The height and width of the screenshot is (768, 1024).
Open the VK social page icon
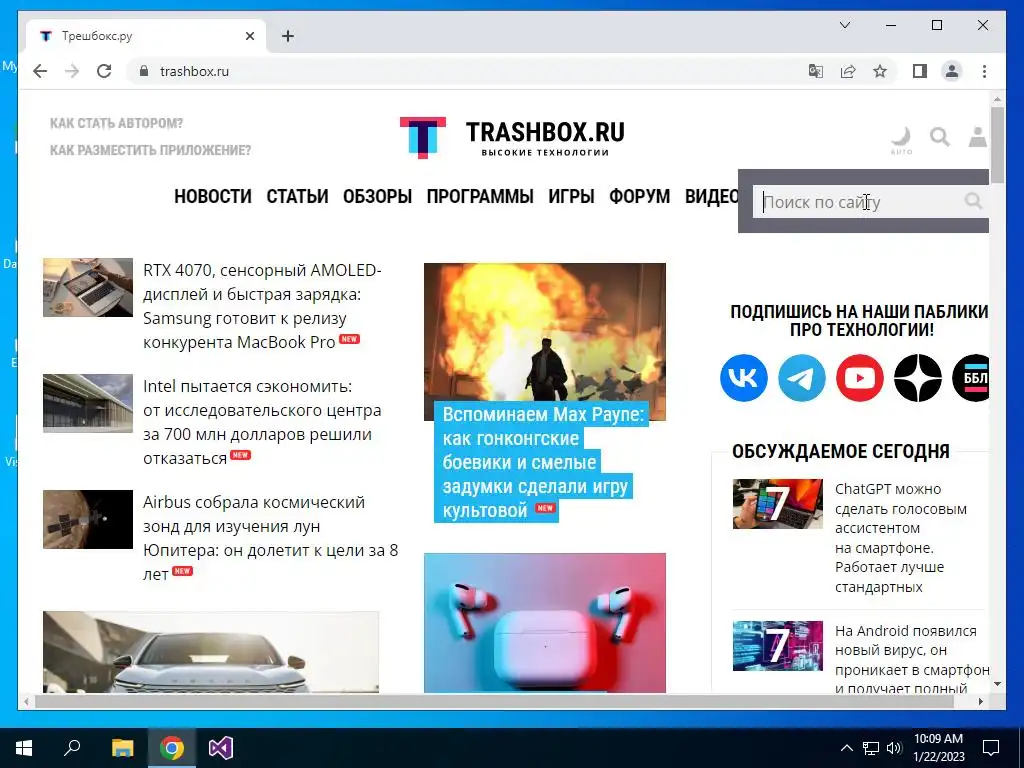(x=744, y=377)
